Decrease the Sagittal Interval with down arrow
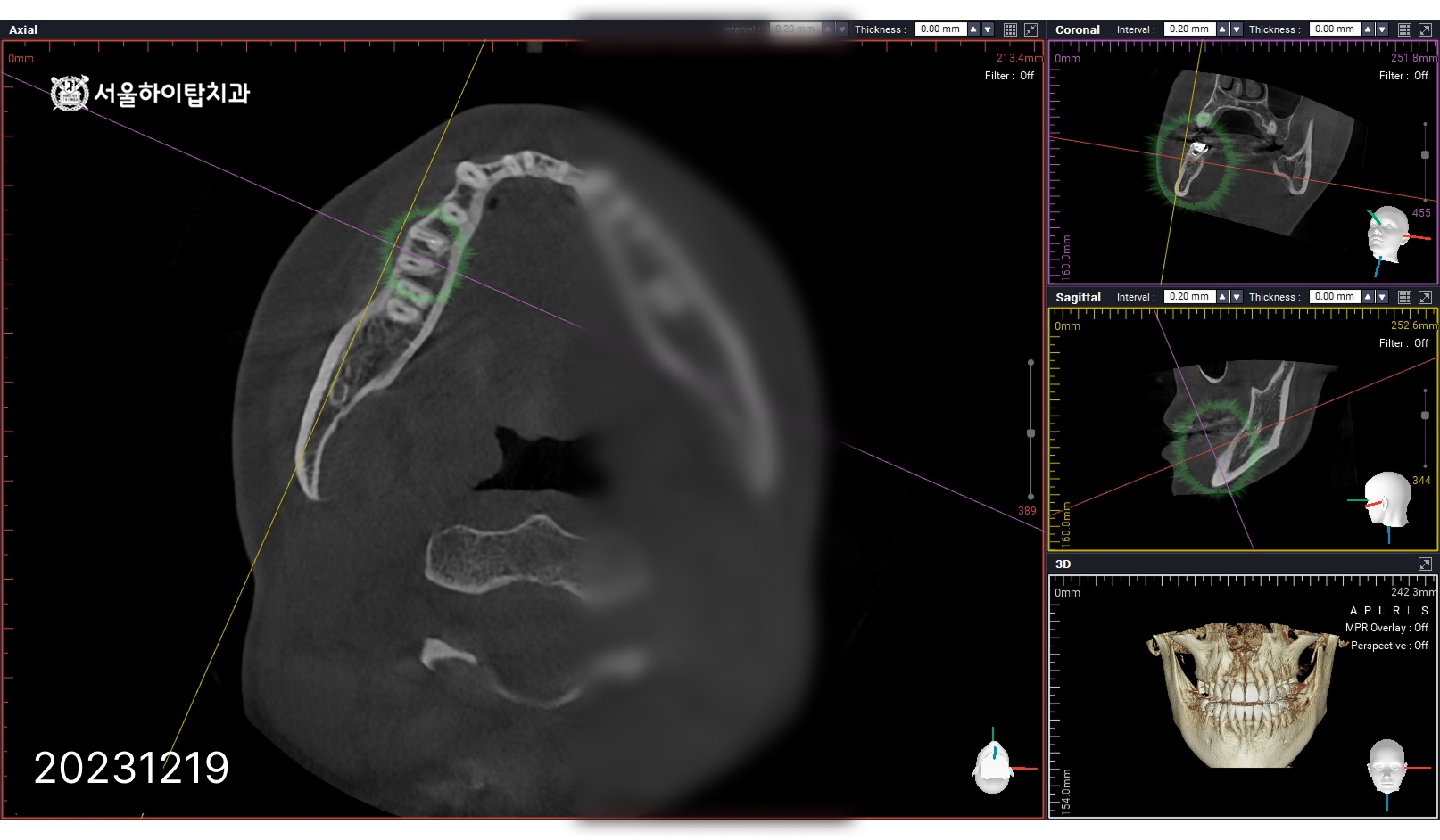Screen dimensions: 1440x840 [x=1237, y=297]
